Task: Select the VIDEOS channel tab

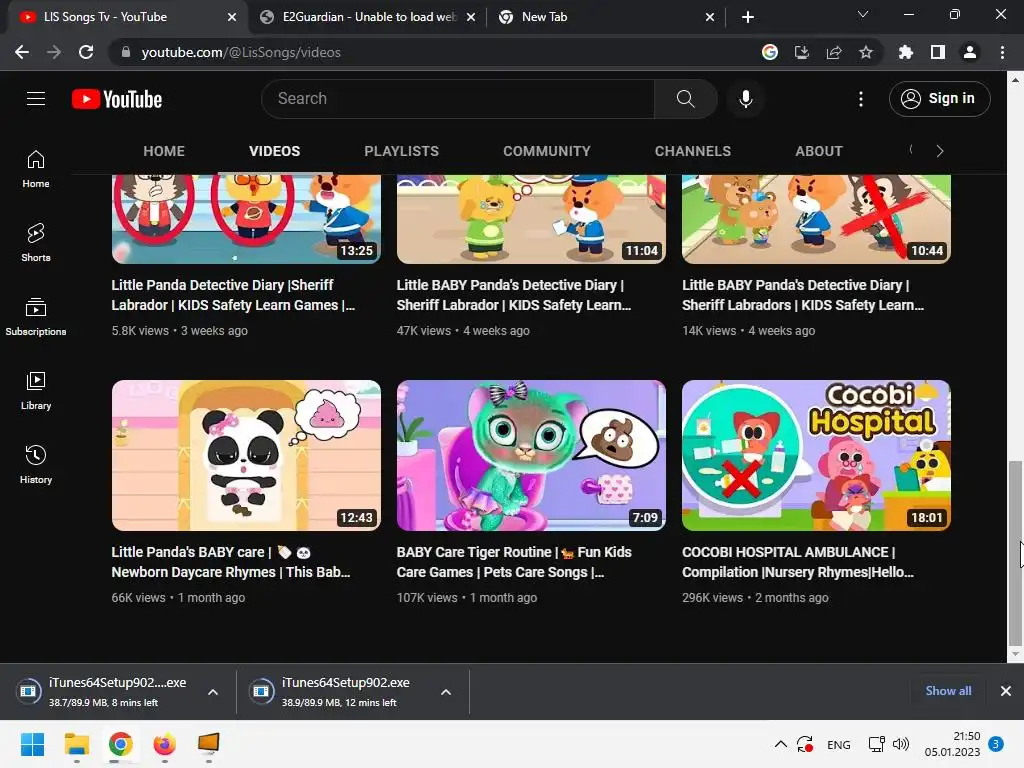Action: [274, 151]
